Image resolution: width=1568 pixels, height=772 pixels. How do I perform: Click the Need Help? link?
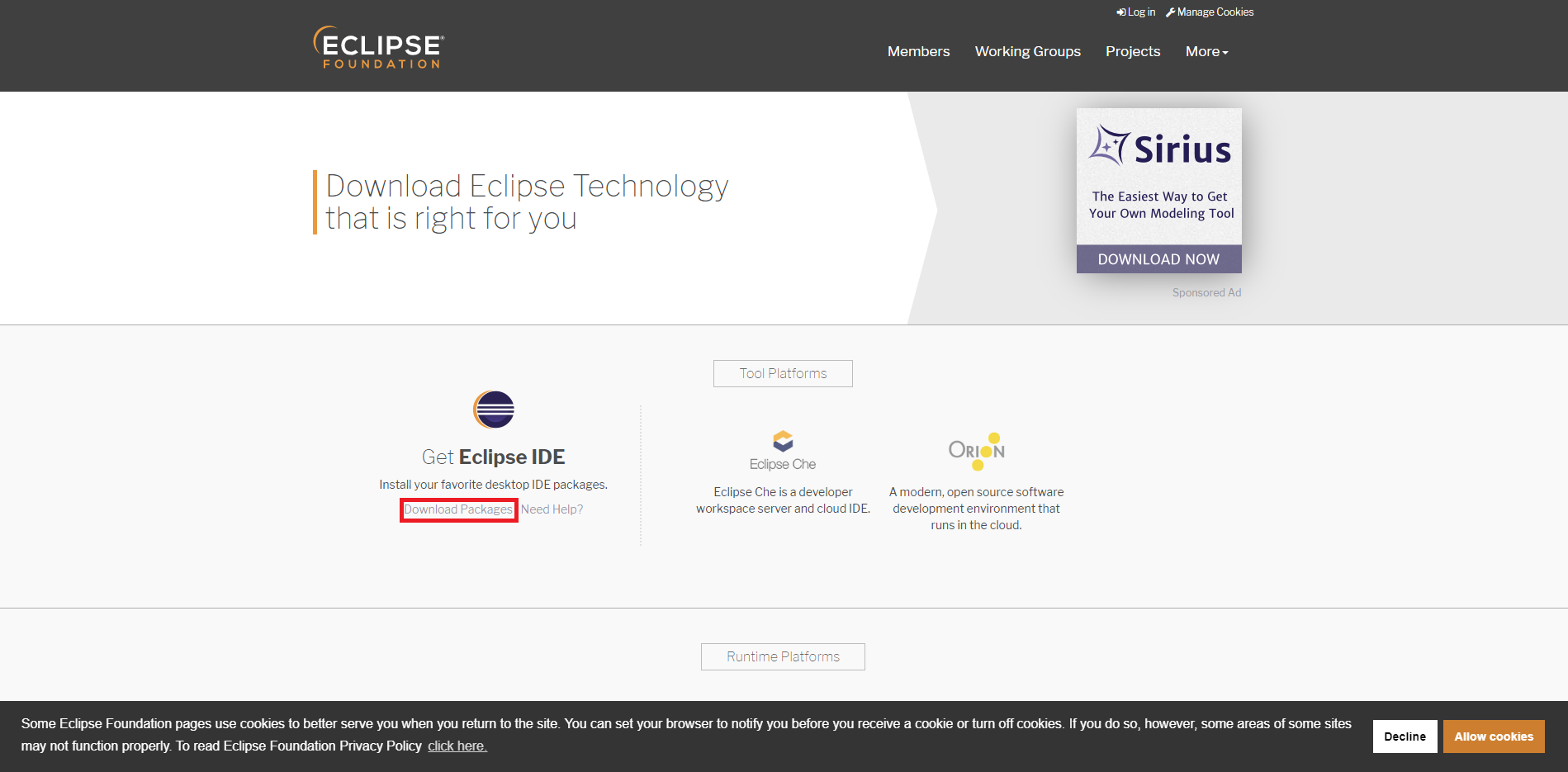click(x=552, y=509)
